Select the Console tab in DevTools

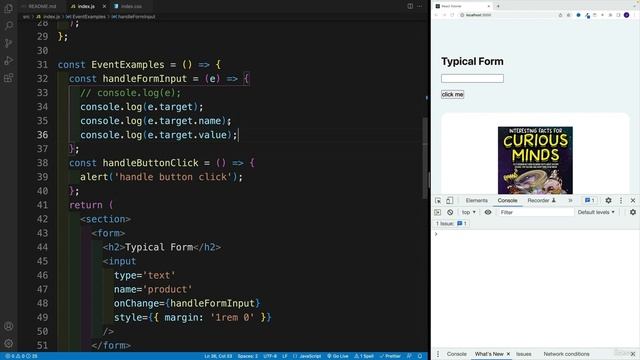tap(507, 200)
